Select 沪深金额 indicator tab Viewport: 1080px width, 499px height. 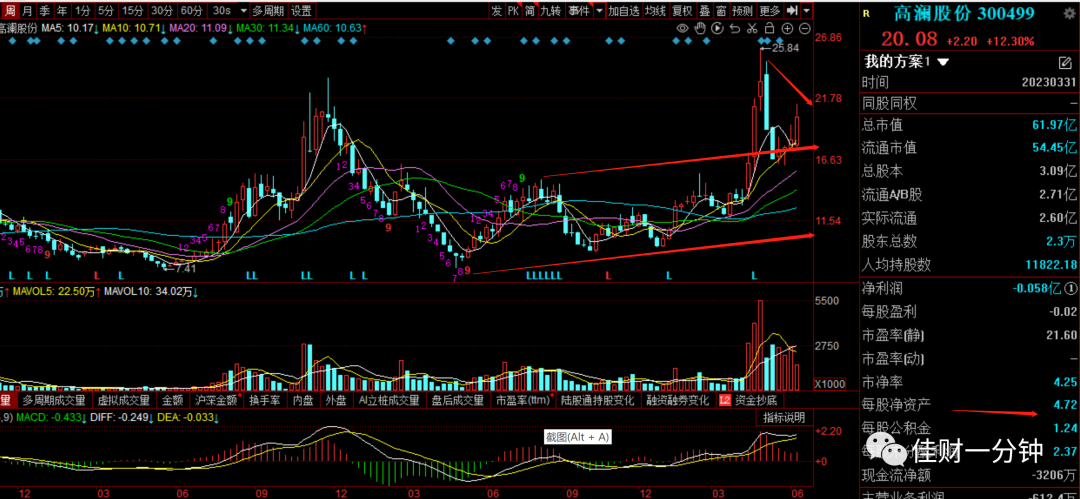click(217, 400)
